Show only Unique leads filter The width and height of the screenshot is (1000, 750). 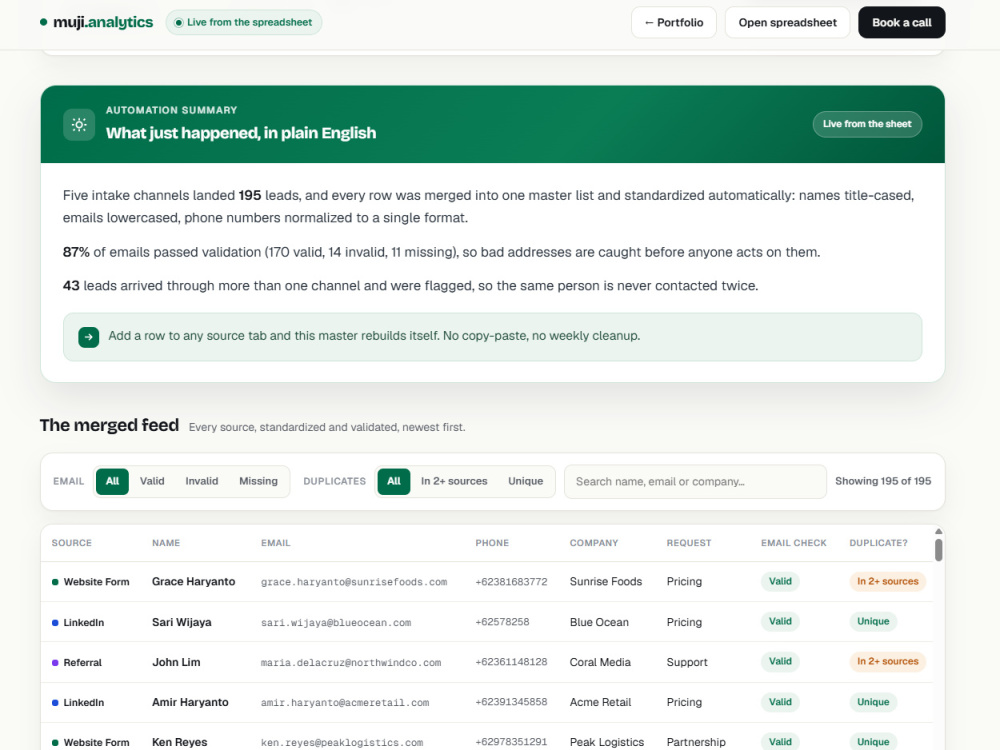point(526,482)
